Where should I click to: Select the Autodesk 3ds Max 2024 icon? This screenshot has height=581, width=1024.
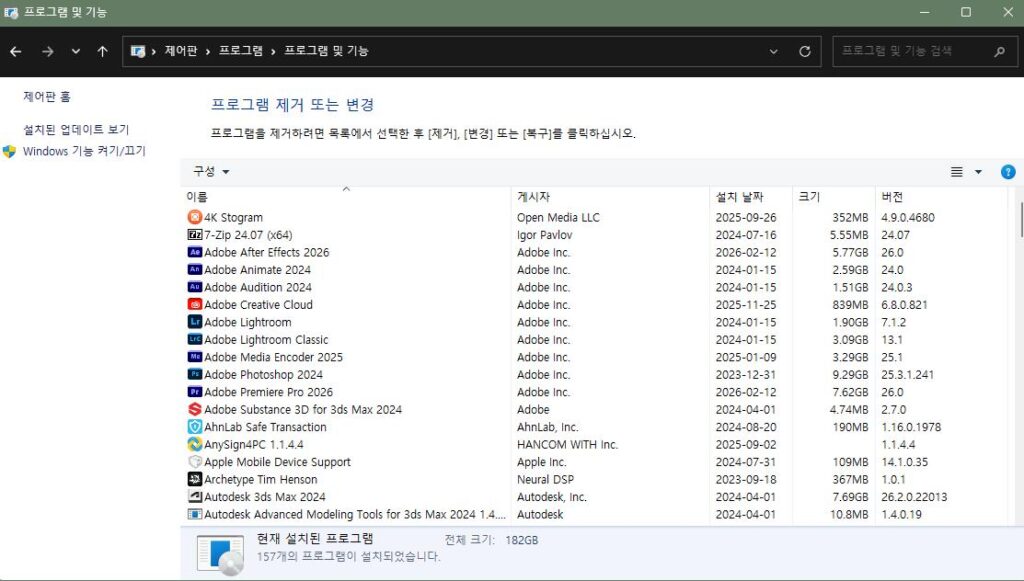pyautogui.click(x=195, y=496)
